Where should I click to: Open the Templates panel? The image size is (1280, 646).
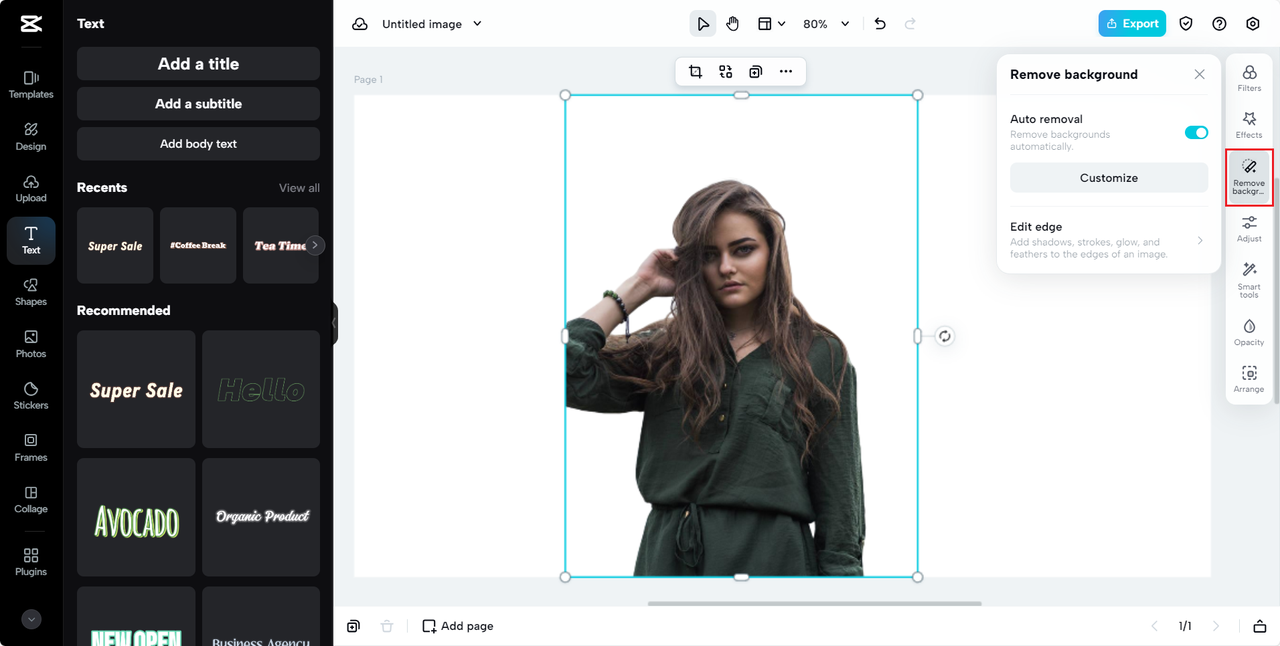pos(31,84)
